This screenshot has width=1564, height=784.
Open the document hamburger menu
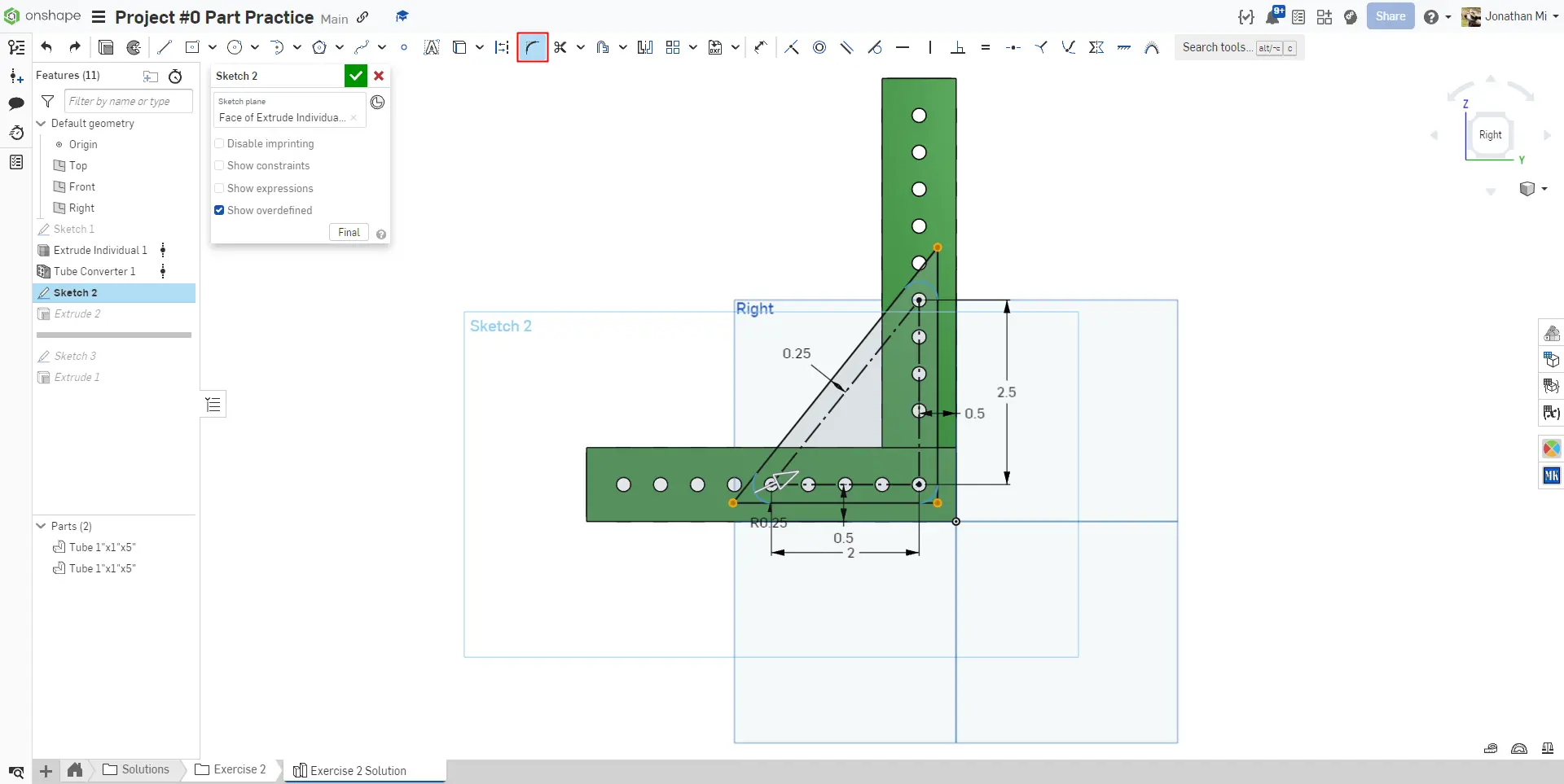[99, 16]
